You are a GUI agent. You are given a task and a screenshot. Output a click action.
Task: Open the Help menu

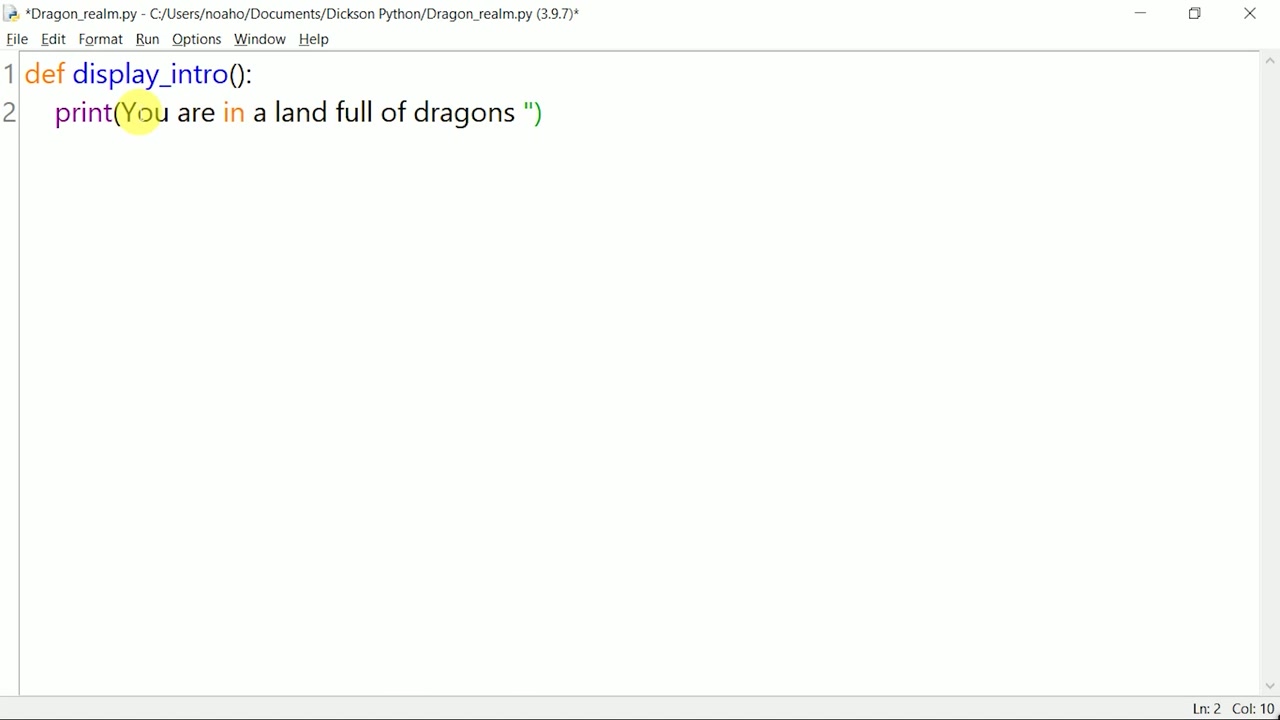pos(313,39)
